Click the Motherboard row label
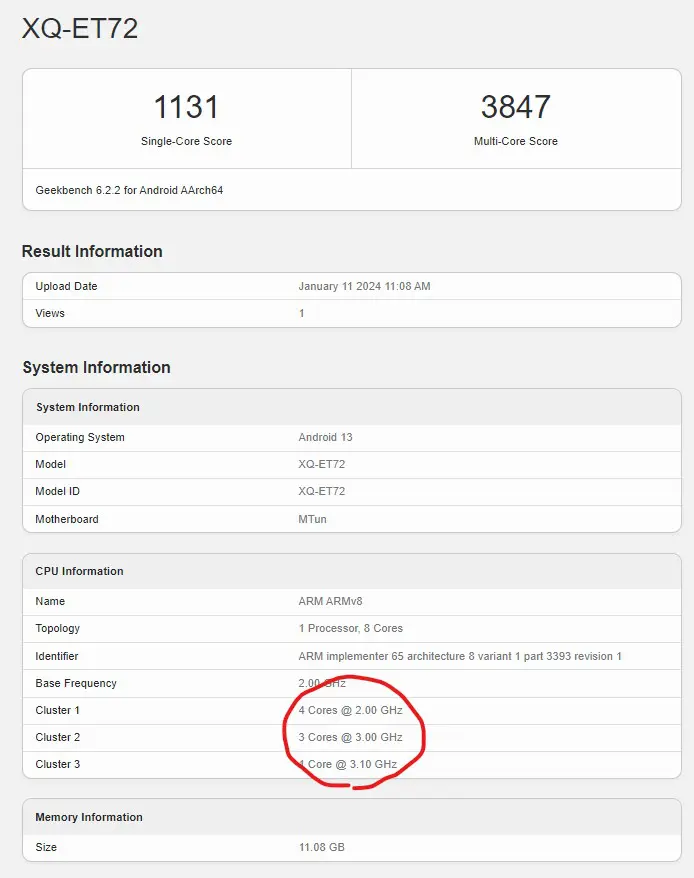Image resolution: width=694 pixels, height=878 pixels. coord(67,519)
